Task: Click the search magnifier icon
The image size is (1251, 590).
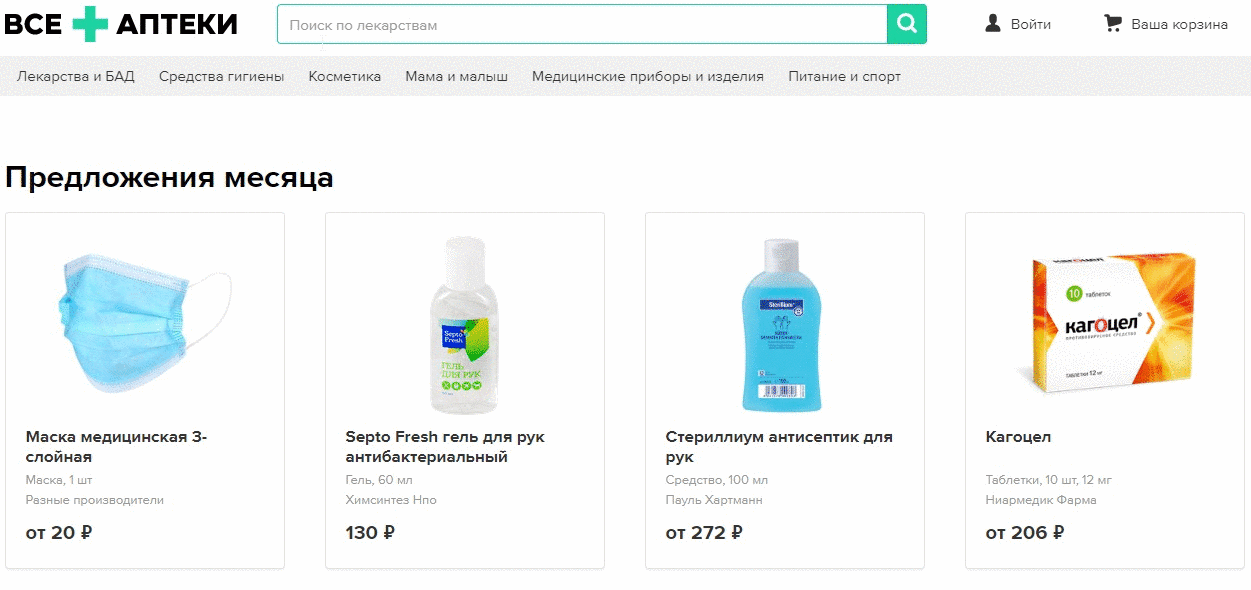Action: (906, 23)
